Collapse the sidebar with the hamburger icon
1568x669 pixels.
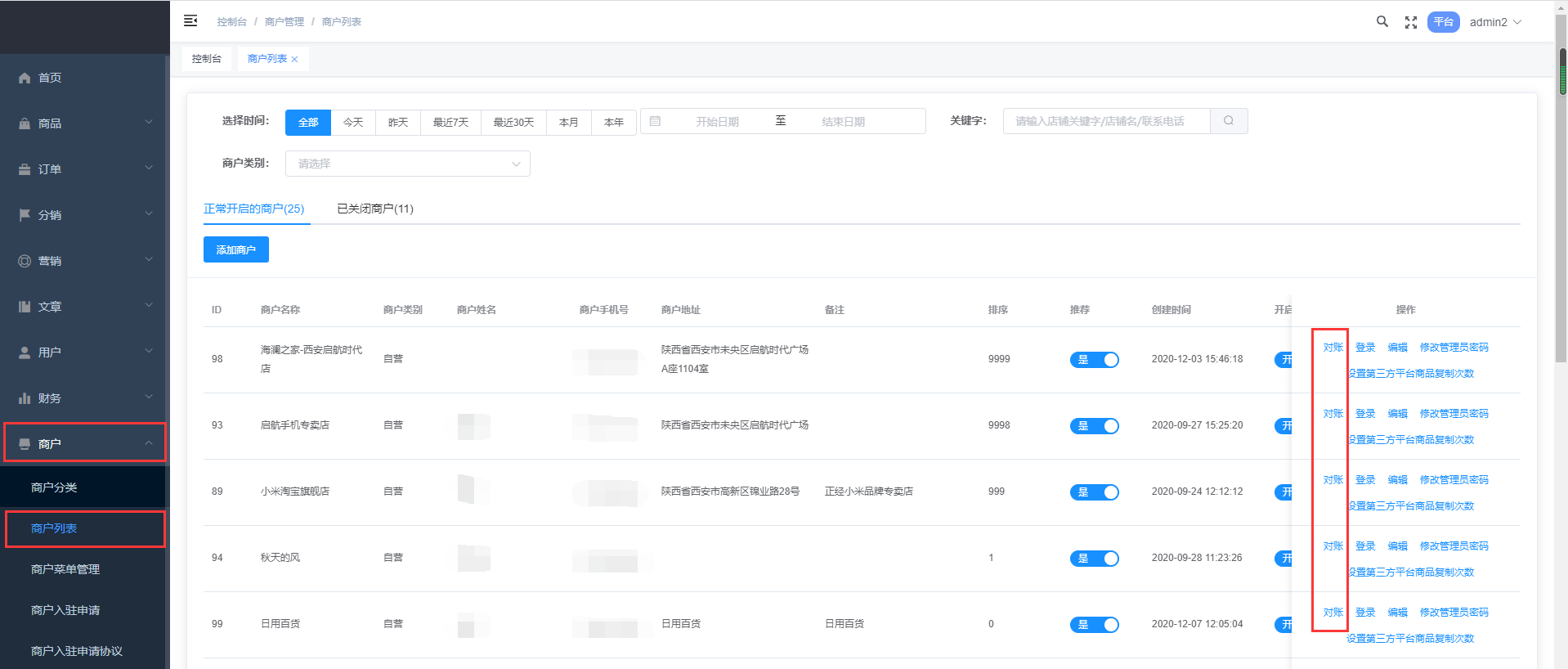coord(190,21)
